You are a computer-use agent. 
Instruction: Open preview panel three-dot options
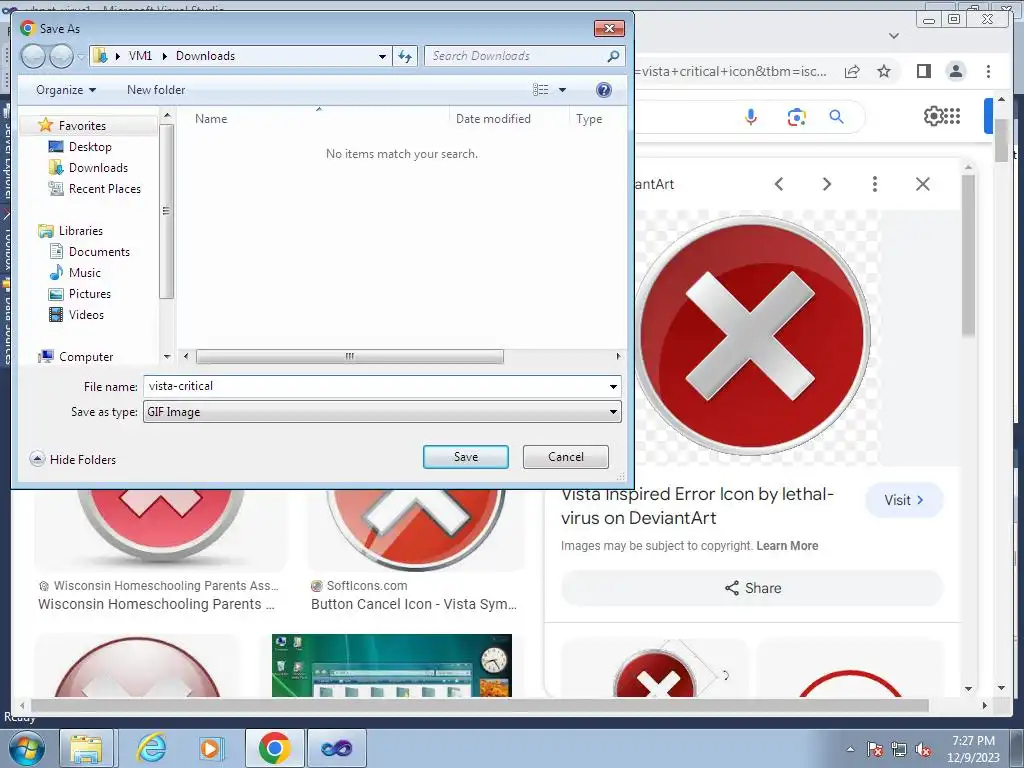pos(874,184)
